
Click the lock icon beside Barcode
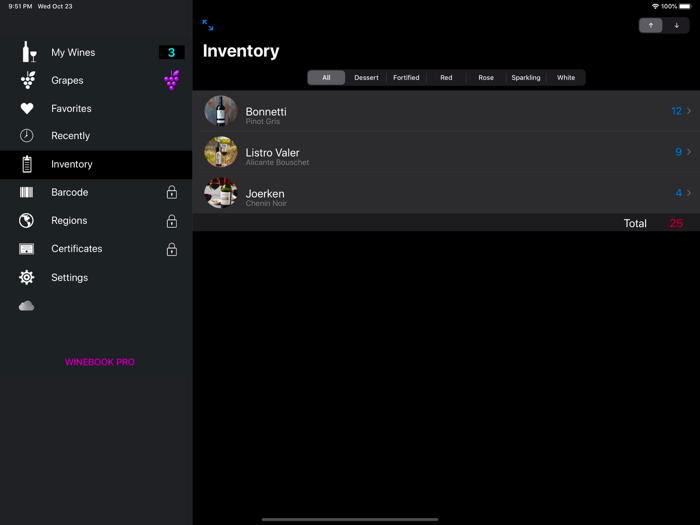pyautogui.click(x=172, y=192)
